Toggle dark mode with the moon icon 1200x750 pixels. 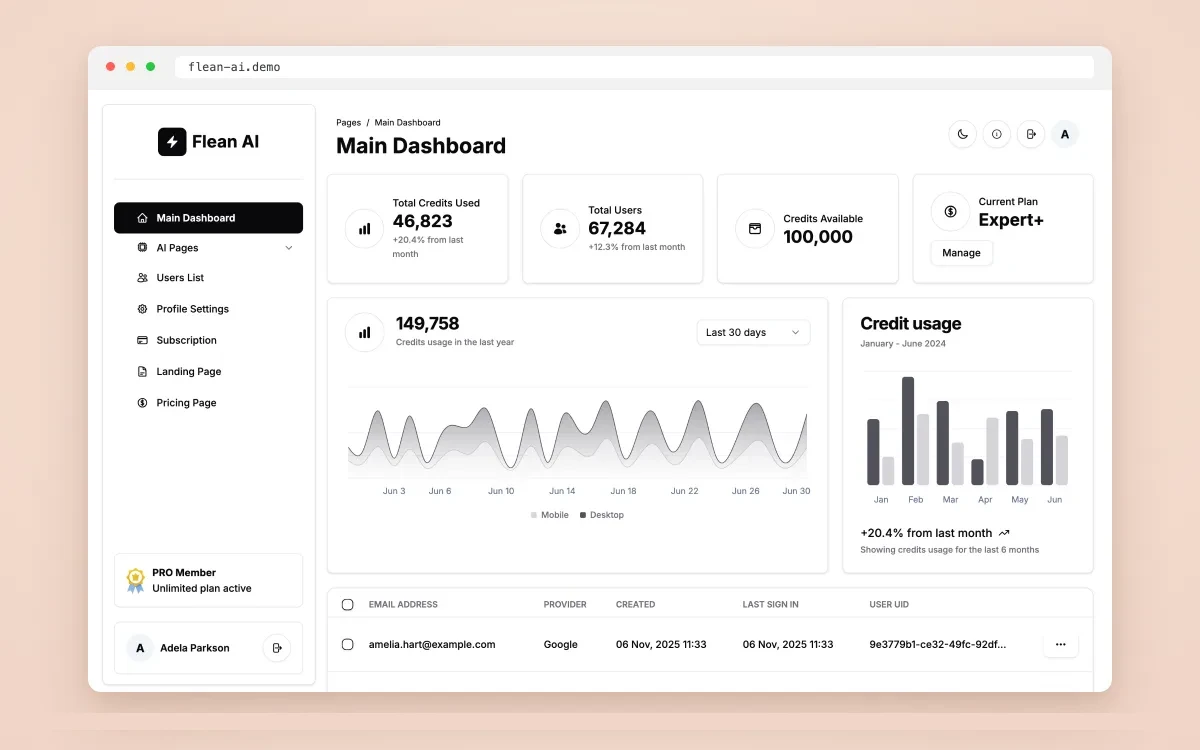(962, 134)
